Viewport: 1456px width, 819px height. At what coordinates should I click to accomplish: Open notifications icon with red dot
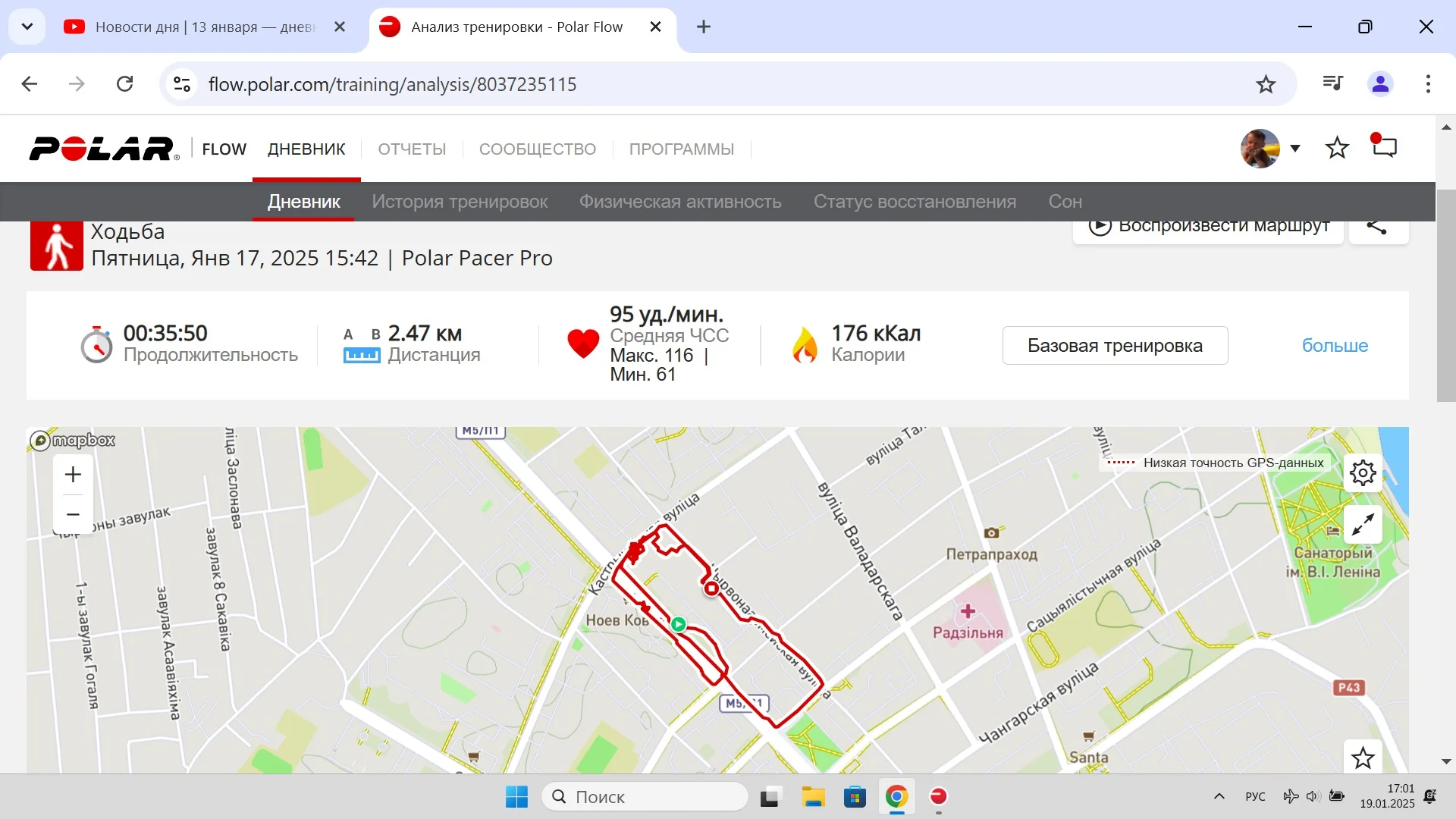(1384, 146)
